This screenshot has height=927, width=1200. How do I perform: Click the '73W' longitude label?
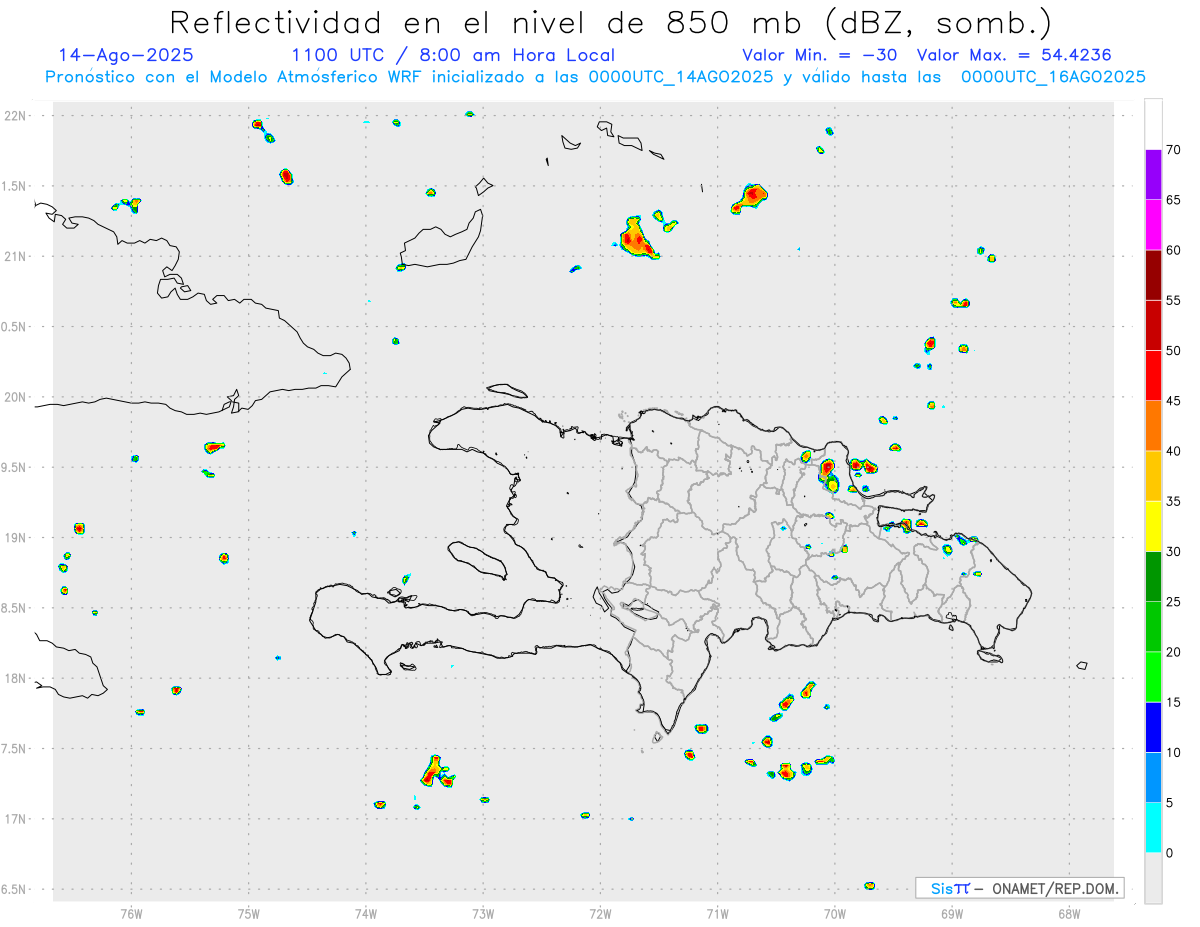click(x=483, y=914)
